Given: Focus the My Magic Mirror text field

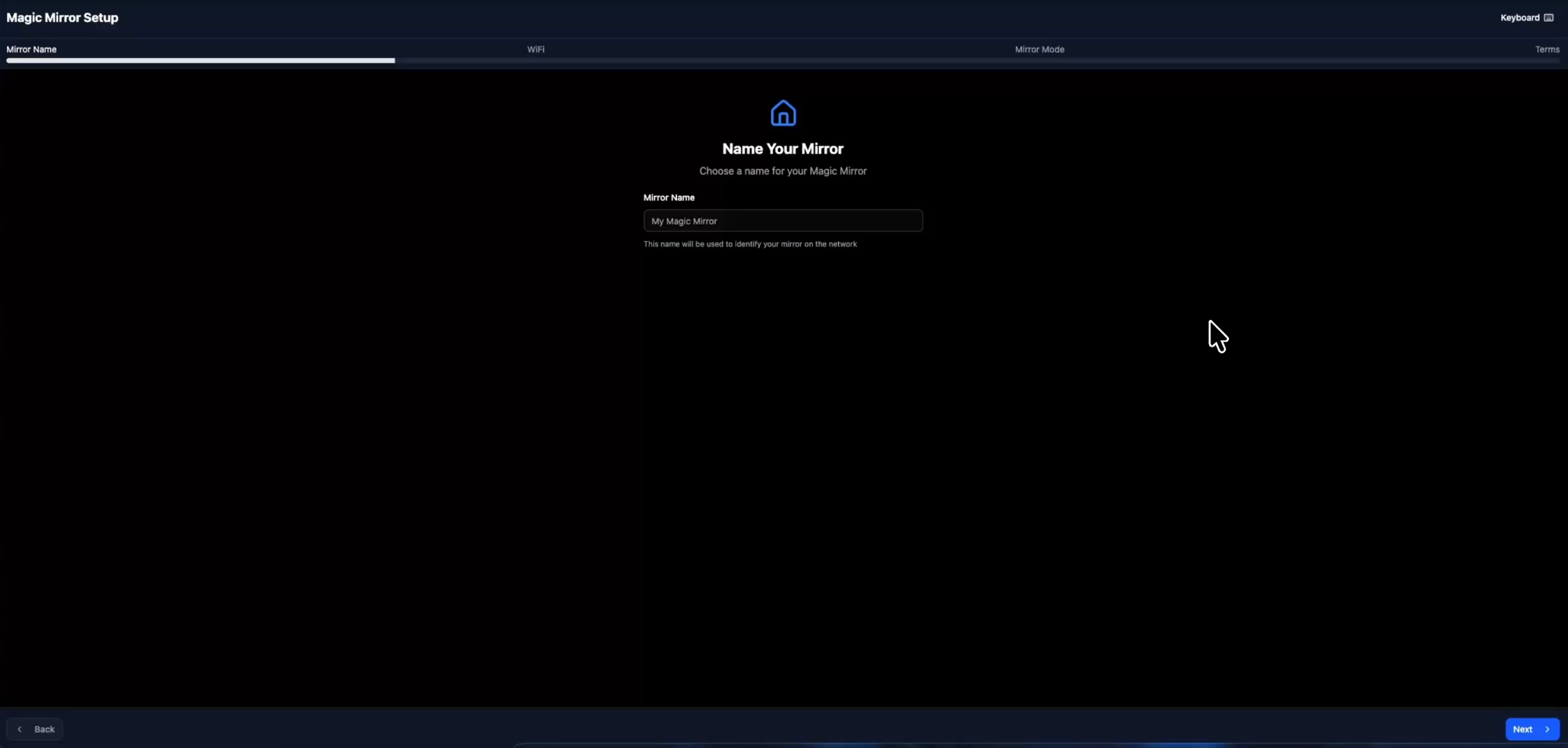Looking at the screenshot, I should pos(782,221).
